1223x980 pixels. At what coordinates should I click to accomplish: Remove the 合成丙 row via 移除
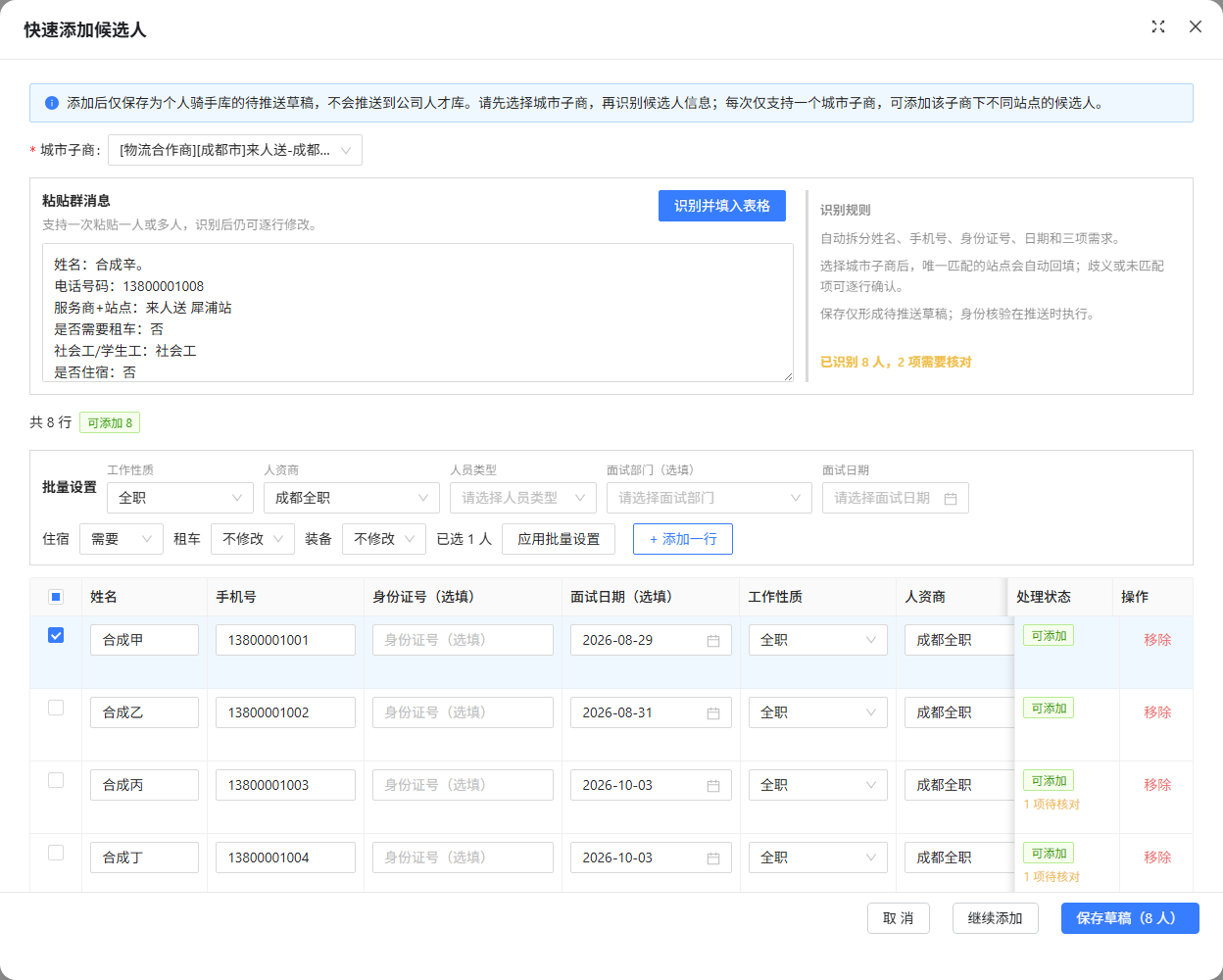click(x=1157, y=785)
